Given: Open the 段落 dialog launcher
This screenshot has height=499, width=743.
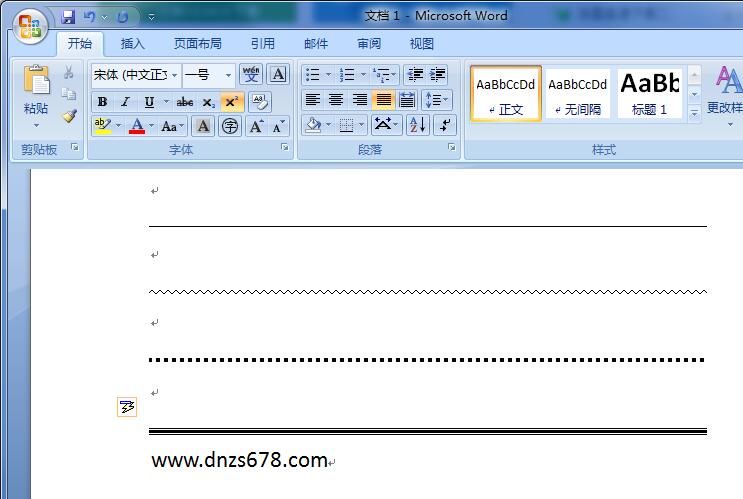Looking at the screenshot, I should [452, 147].
